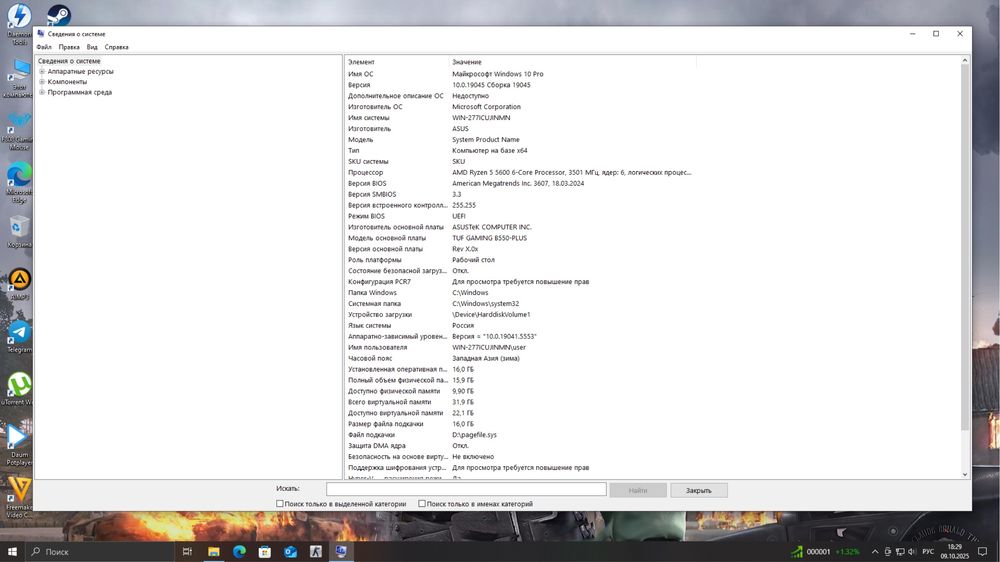1000x562 pixels.
Task: Click the scroll-down arrow of details list
Action: 964,474
